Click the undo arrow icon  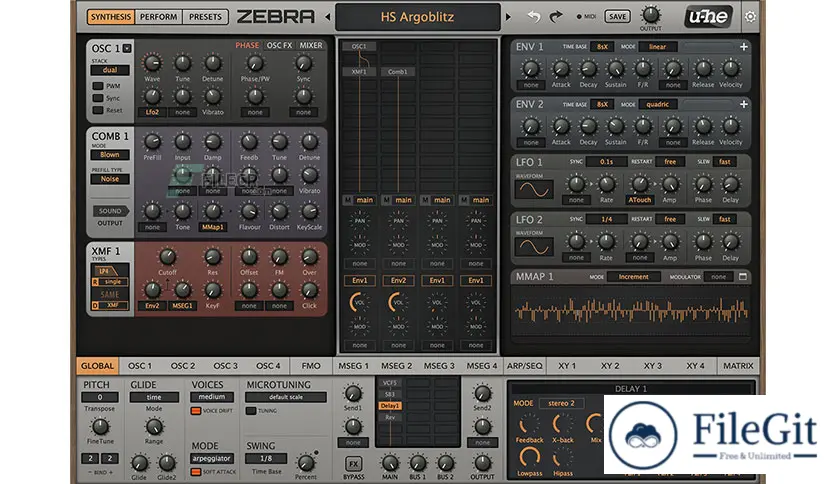click(x=533, y=17)
